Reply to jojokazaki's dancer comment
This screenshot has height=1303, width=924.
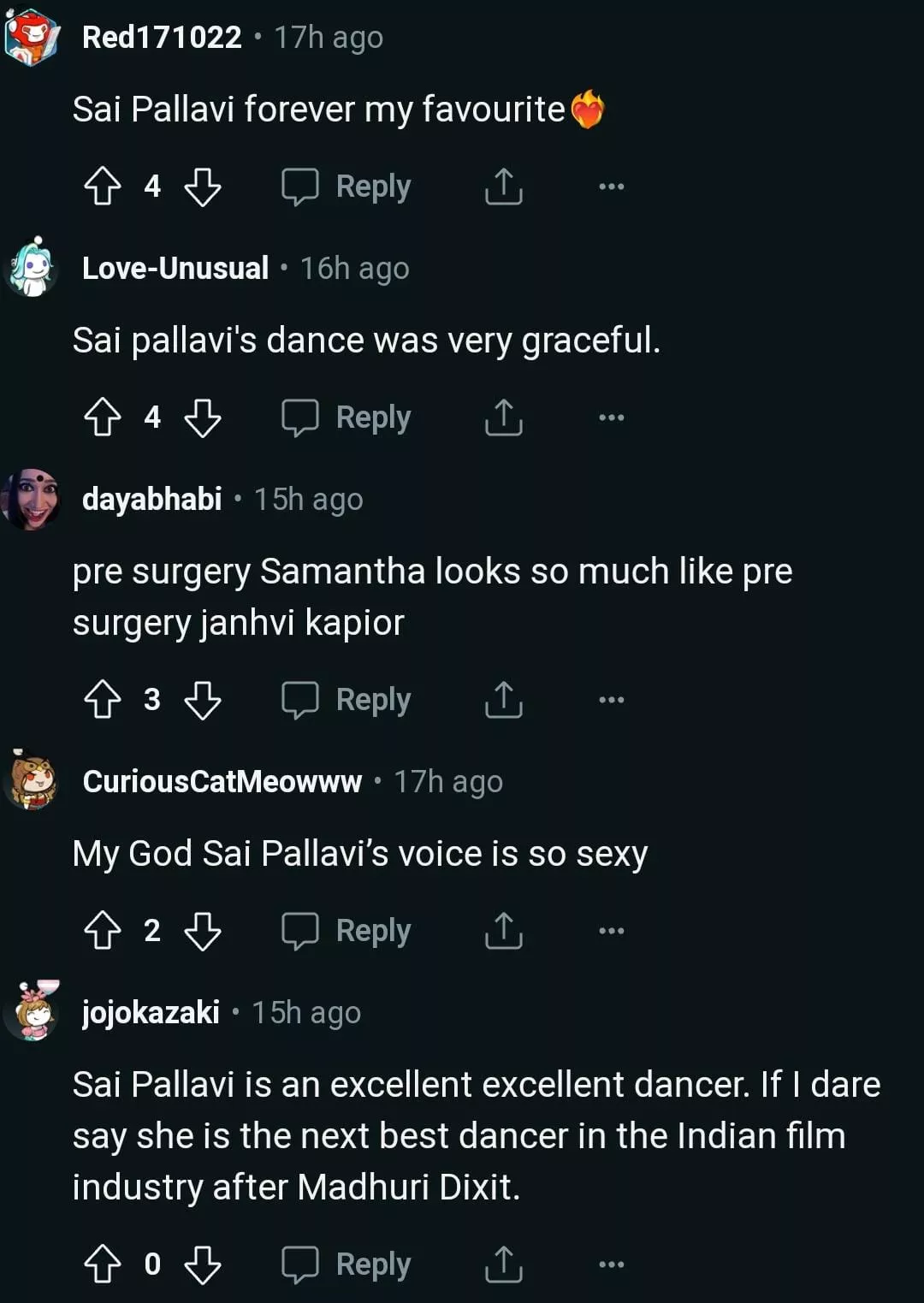click(x=346, y=1264)
